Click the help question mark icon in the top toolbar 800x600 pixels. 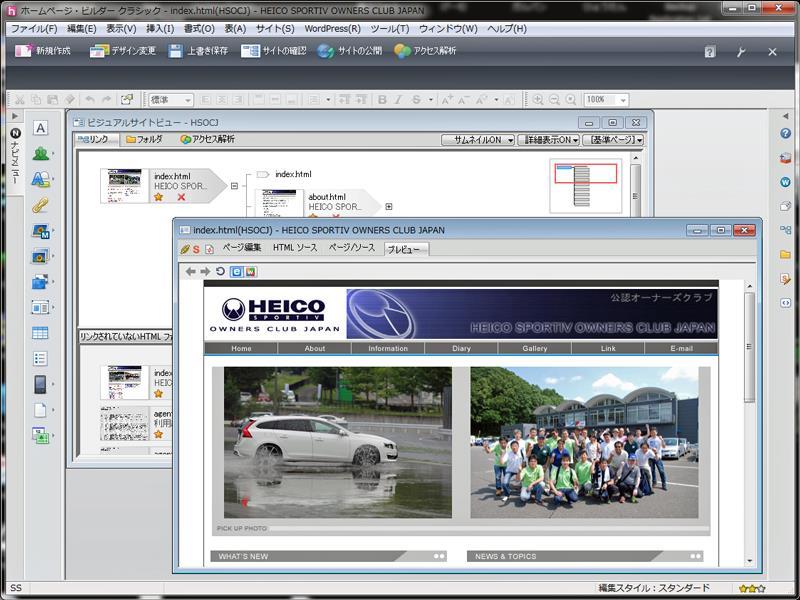pos(710,52)
